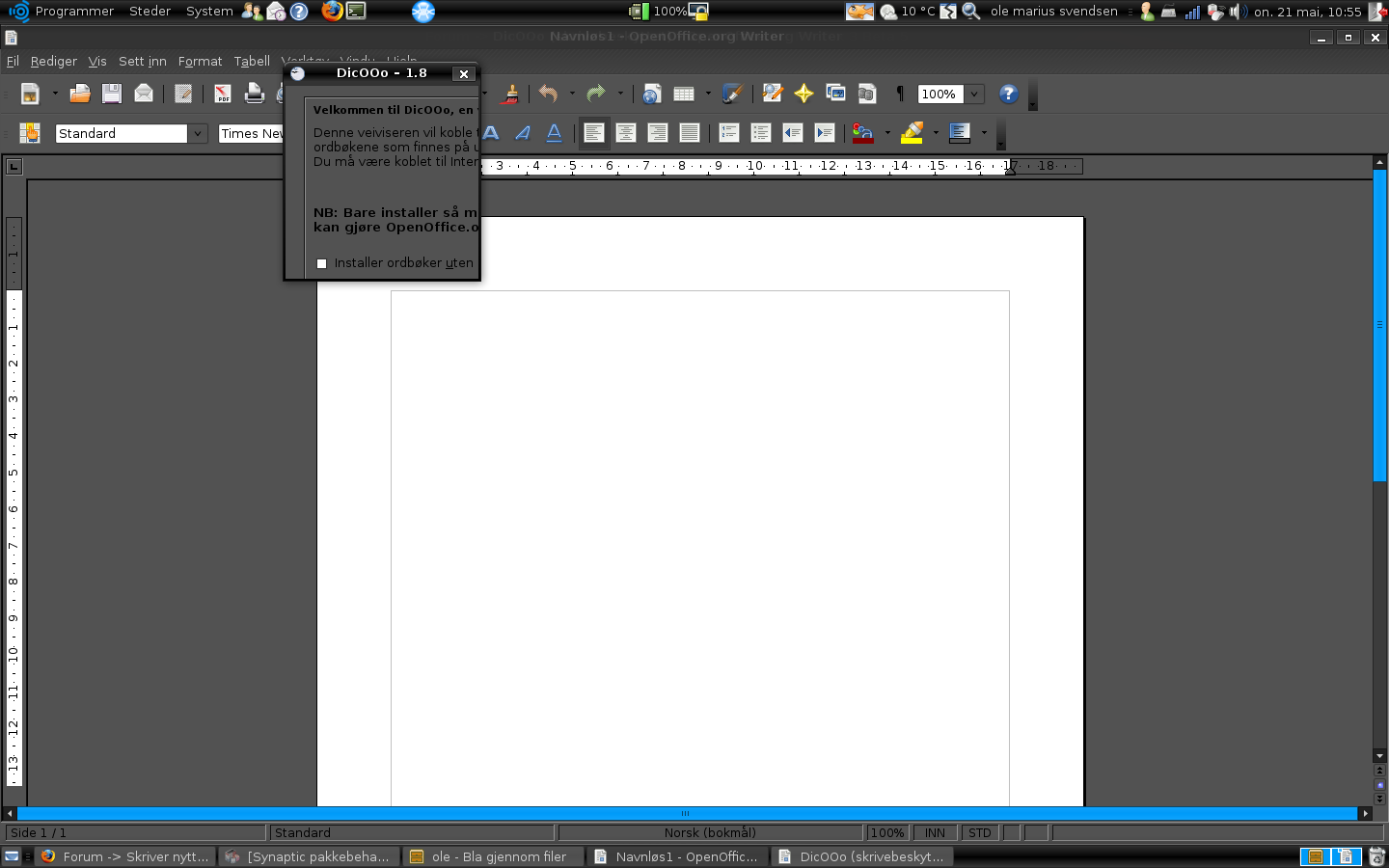Open OpenOffice Help question mark icon

[1008, 94]
